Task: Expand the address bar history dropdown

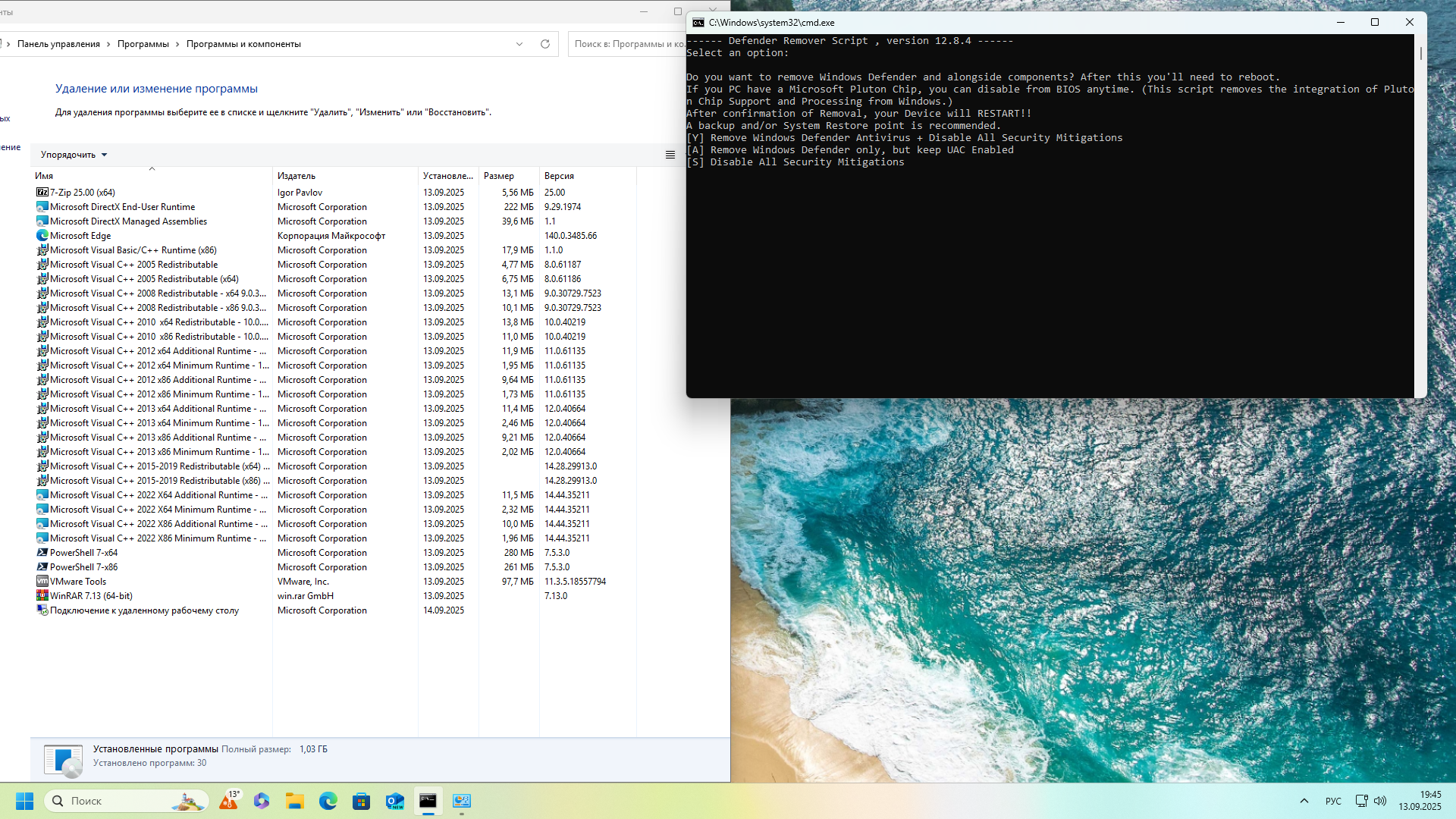Action: (x=519, y=44)
